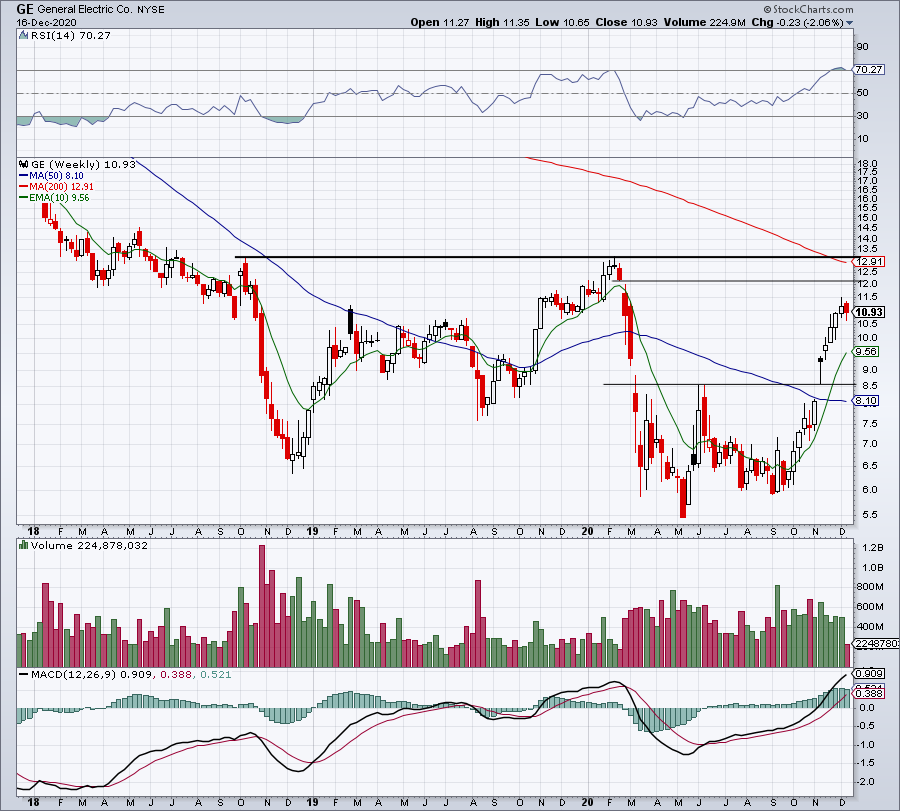This screenshot has width=900, height=811.
Task: Click the MACD black line legend marker
Action: coord(24,674)
